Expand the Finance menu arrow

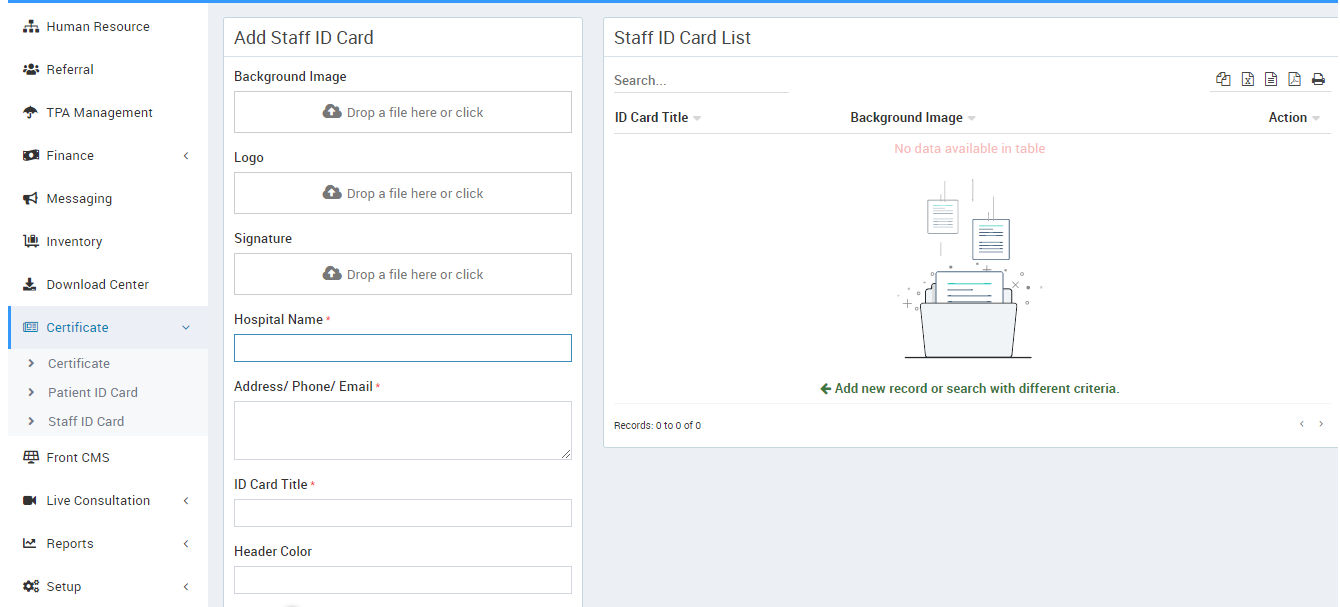pos(186,156)
